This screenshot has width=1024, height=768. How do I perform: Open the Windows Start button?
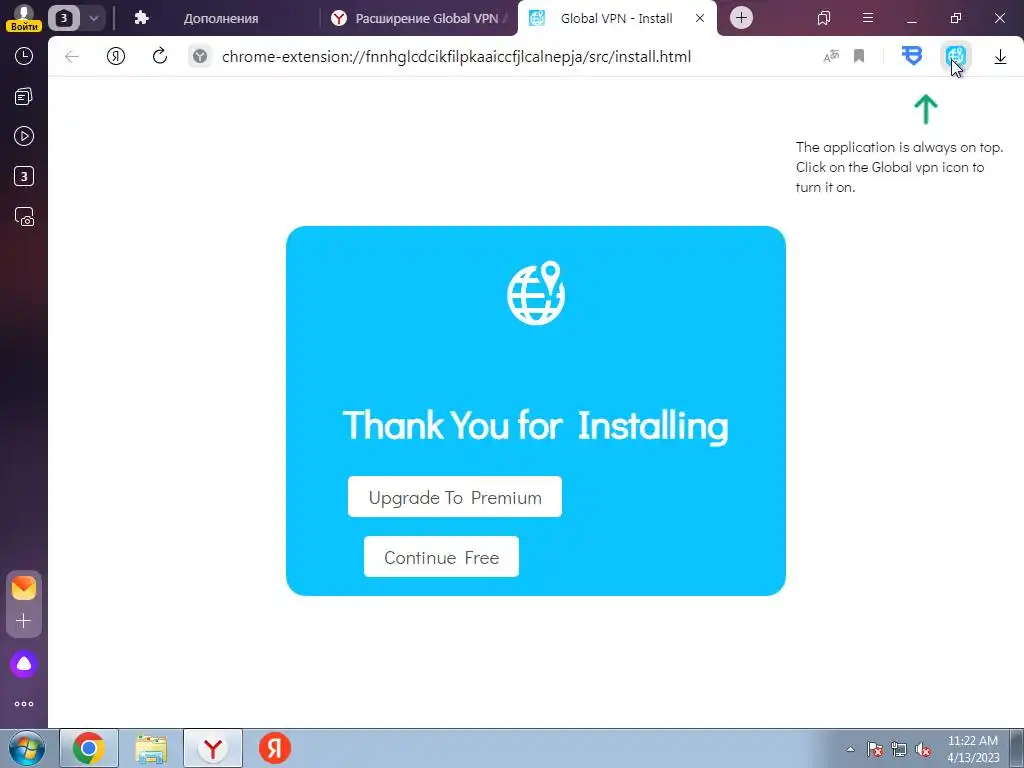point(27,748)
